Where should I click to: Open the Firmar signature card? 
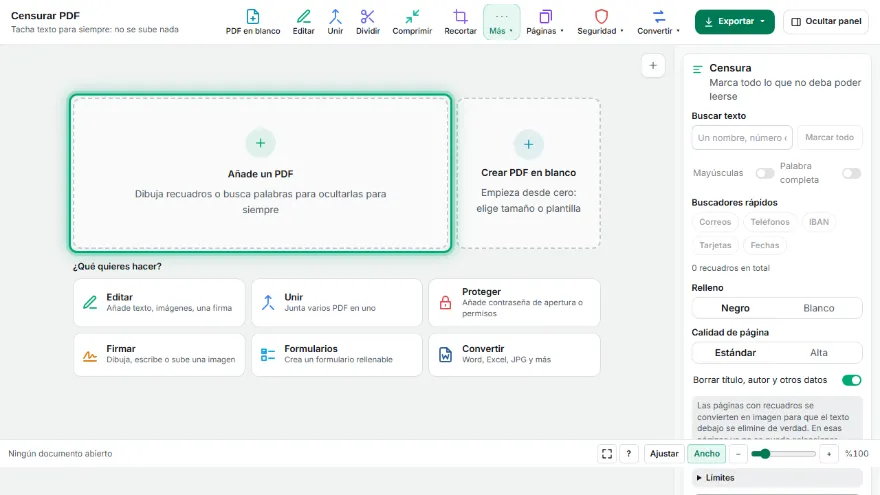pyautogui.click(x=159, y=354)
